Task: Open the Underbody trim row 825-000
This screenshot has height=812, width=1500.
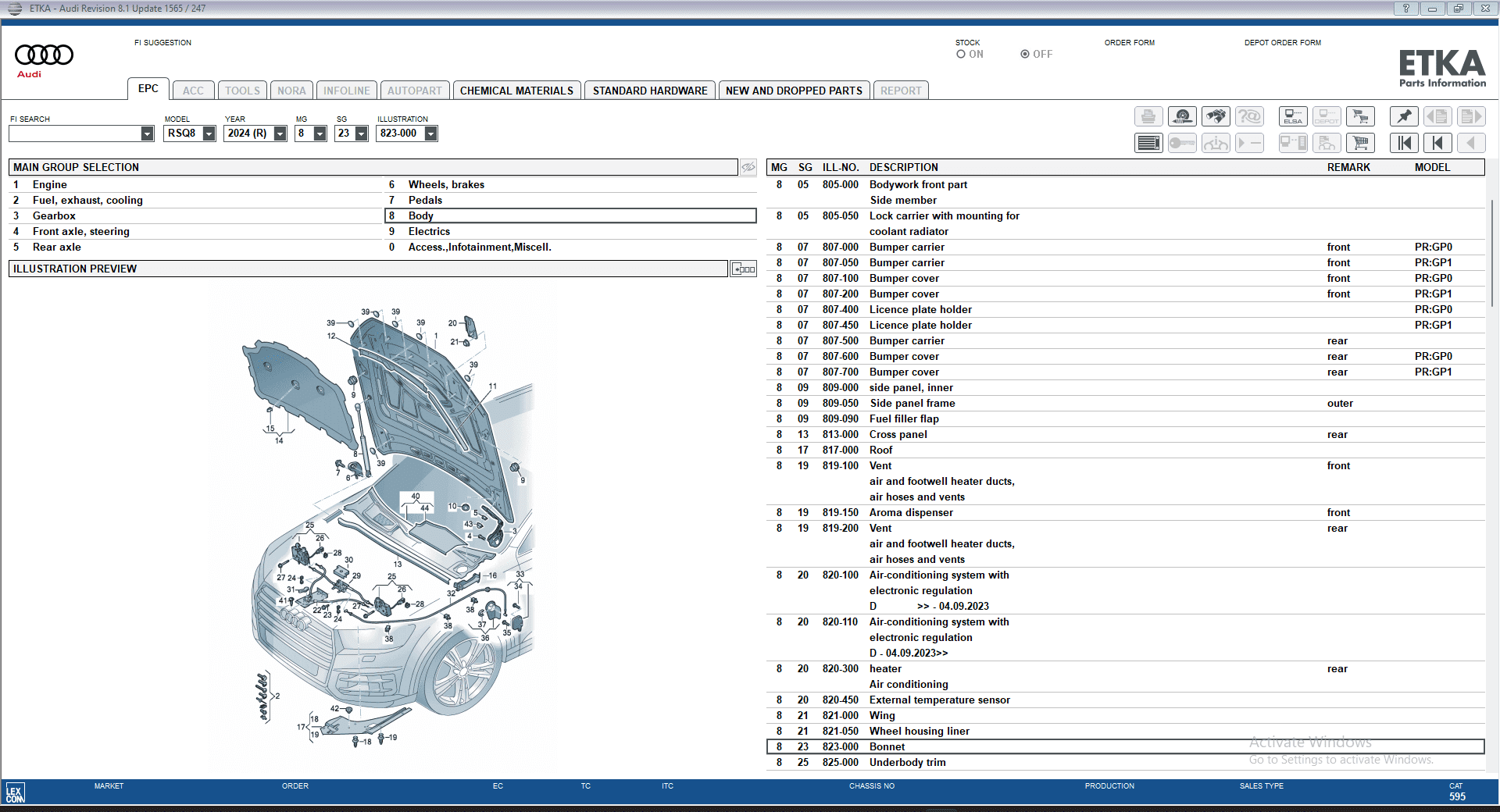Action: pos(906,763)
